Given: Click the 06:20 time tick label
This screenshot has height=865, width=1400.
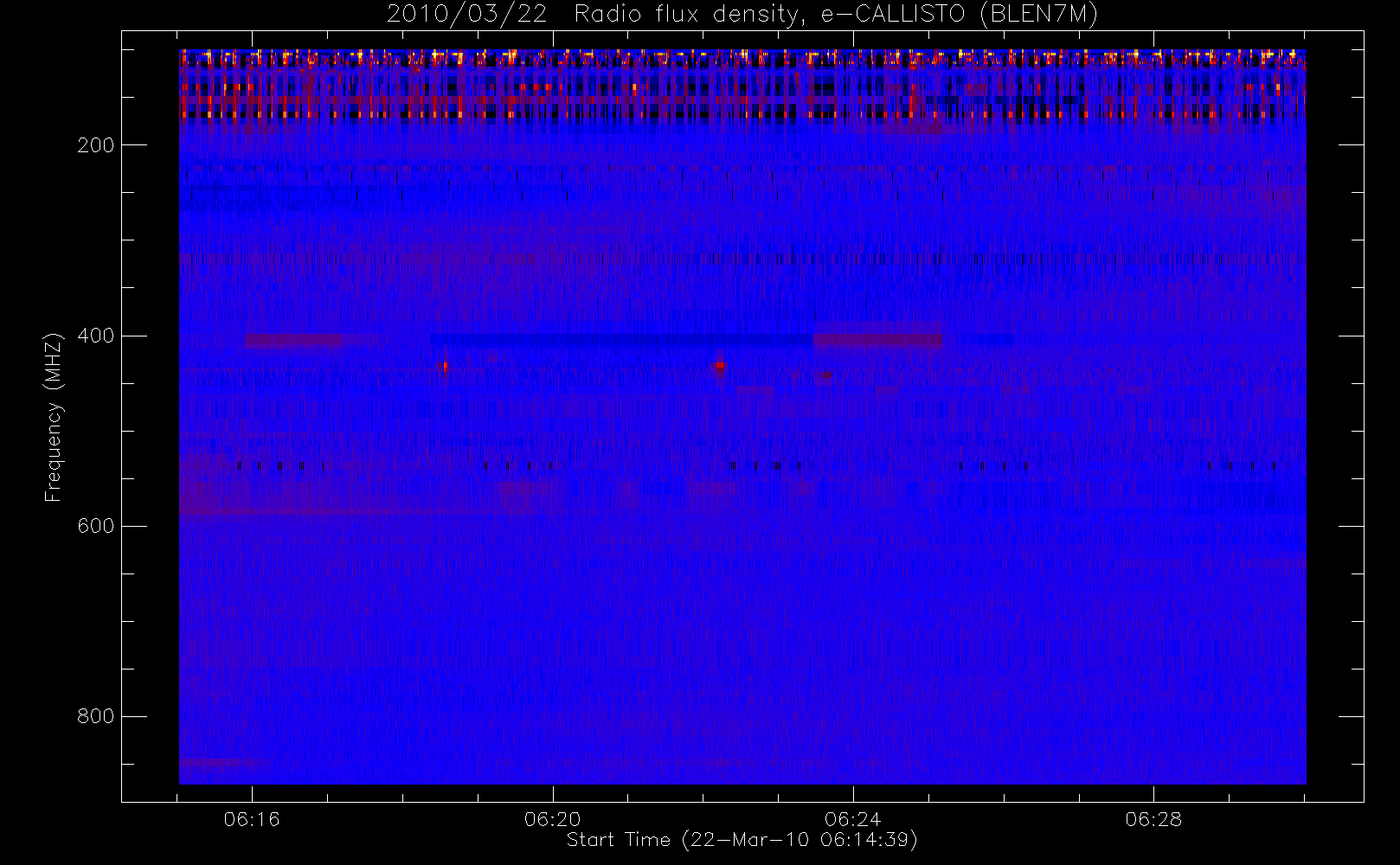Looking at the screenshot, I should click(x=553, y=819).
